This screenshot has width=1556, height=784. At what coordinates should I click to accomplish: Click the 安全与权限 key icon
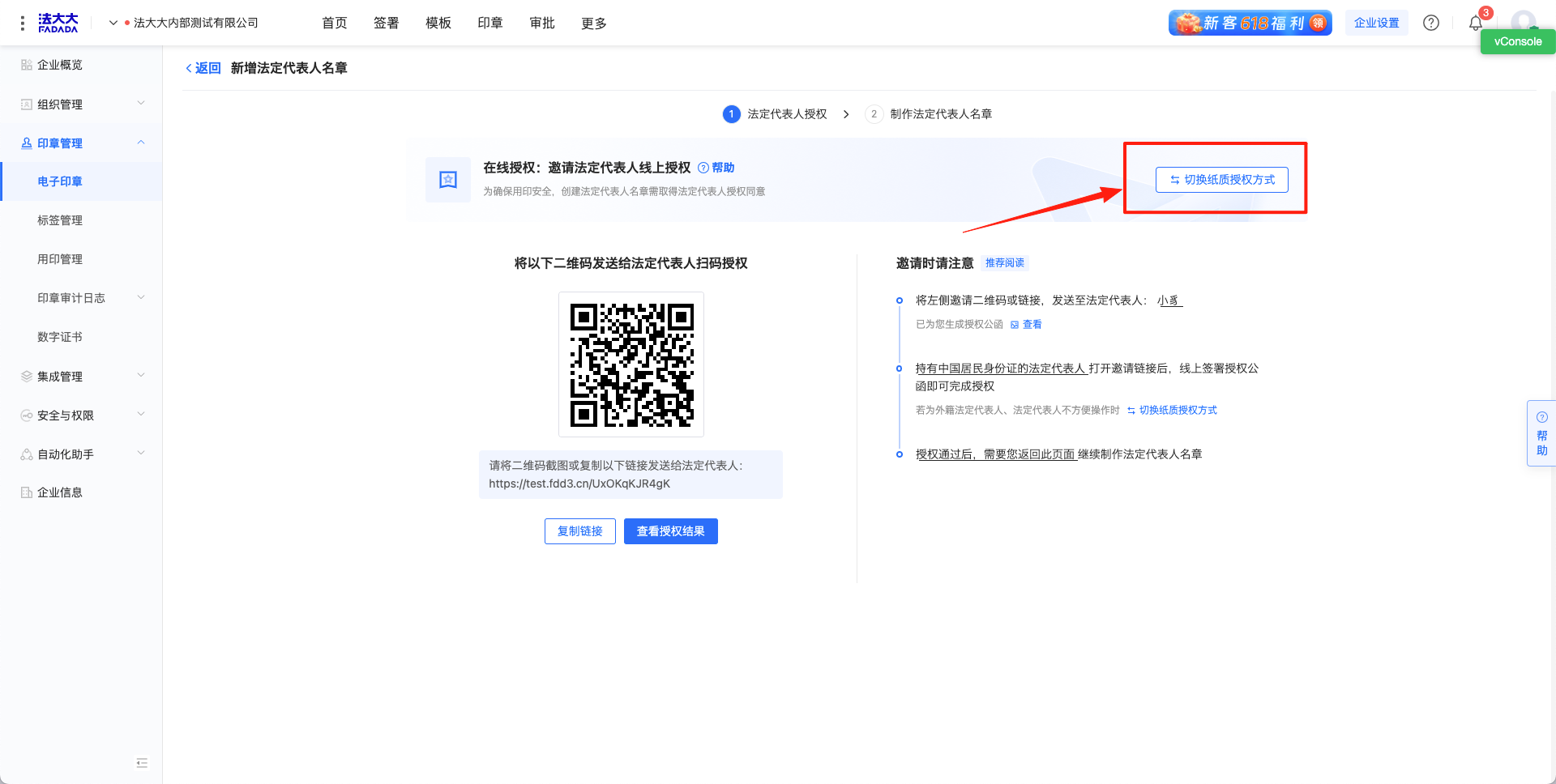(x=27, y=415)
